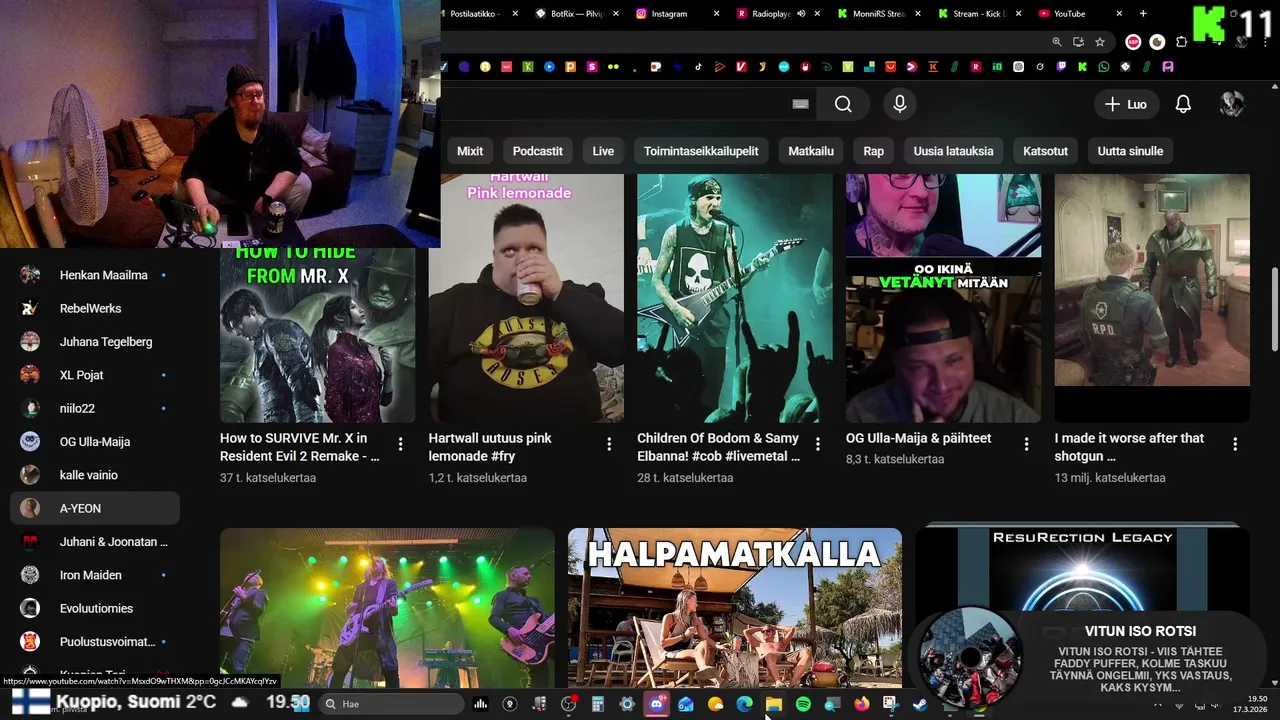Open the ABP adblock extension icon

click(x=1133, y=42)
